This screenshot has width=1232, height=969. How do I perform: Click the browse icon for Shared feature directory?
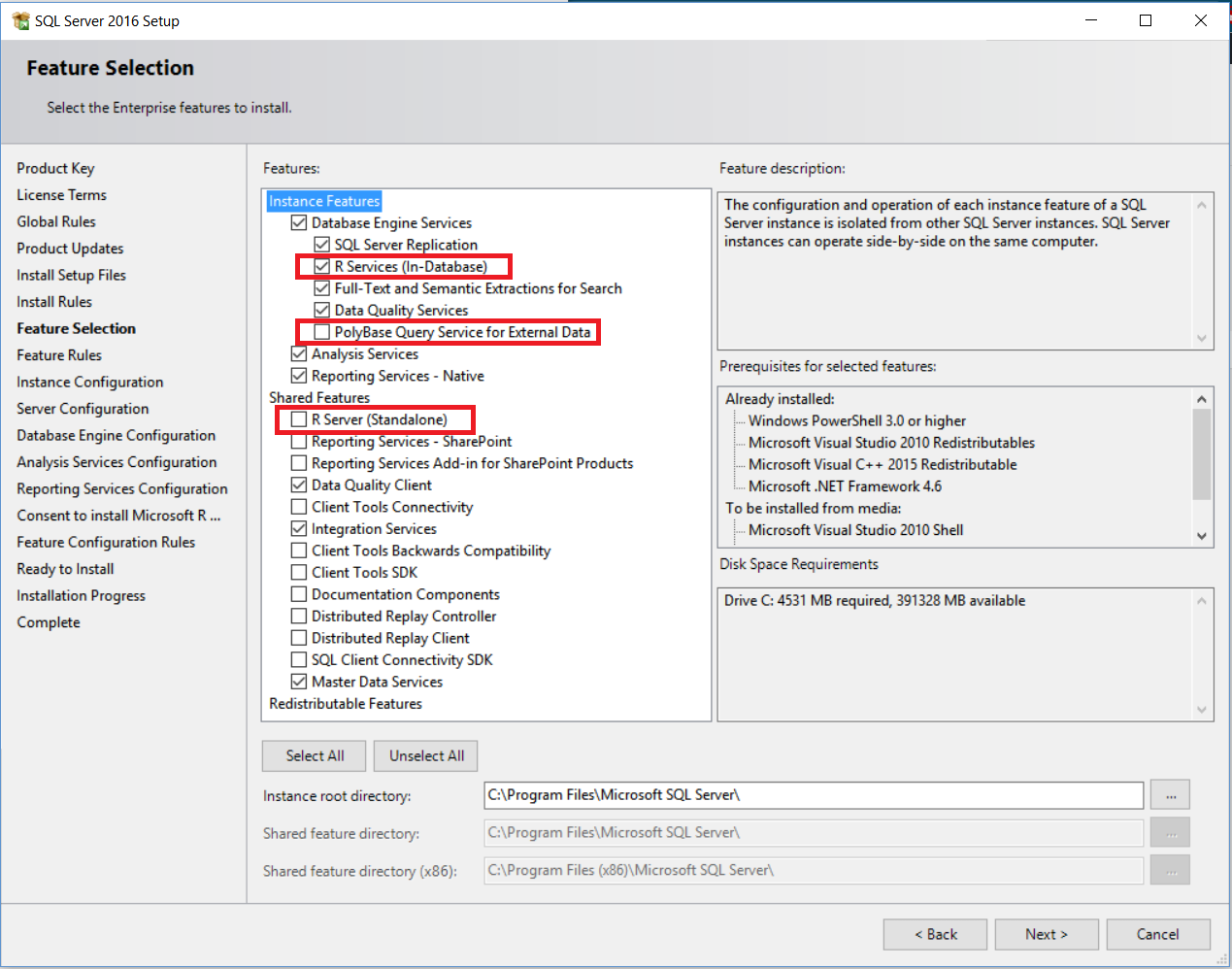click(1170, 832)
